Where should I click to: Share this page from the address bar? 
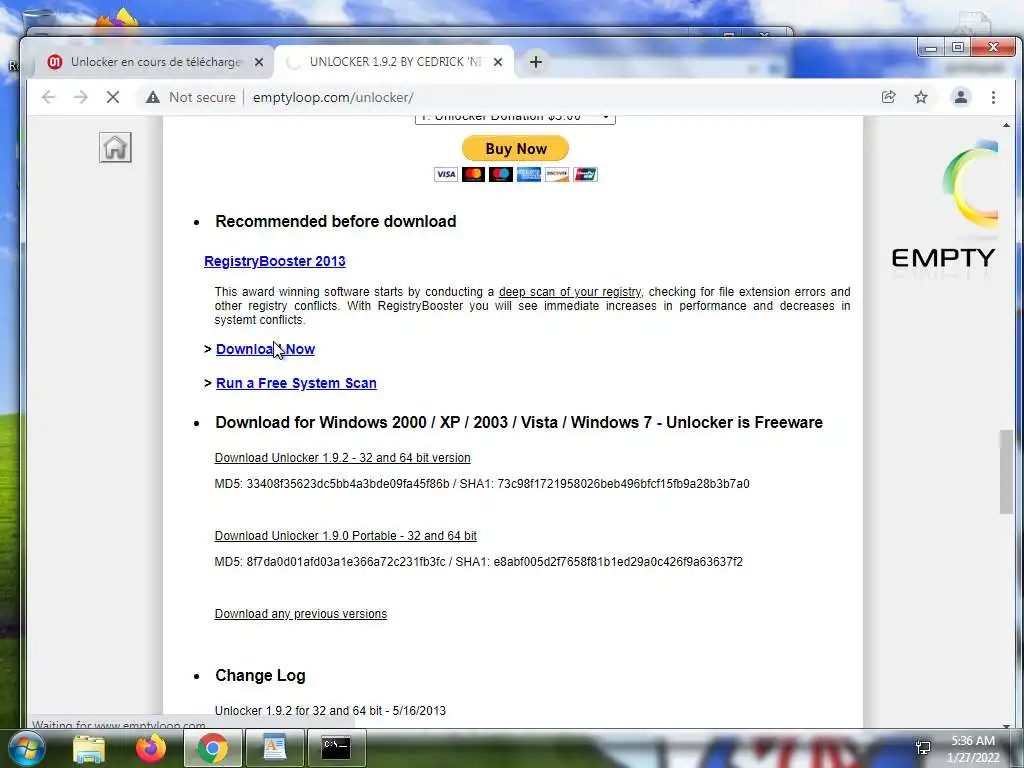point(888,97)
